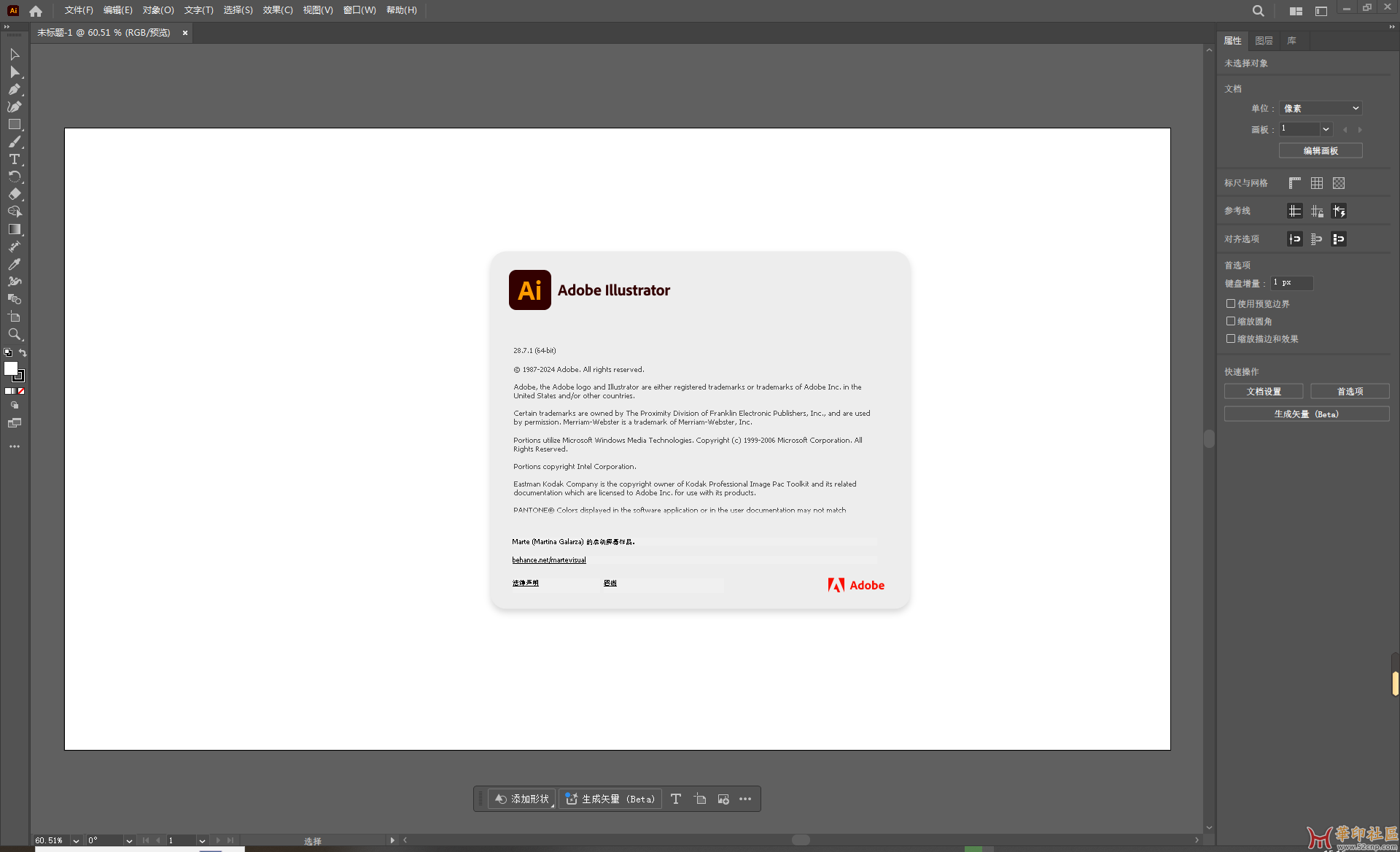The image size is (1400, 852).
Task: Click the 文档设置 button
Action: pyautogui.click(x=1264, y=392)
